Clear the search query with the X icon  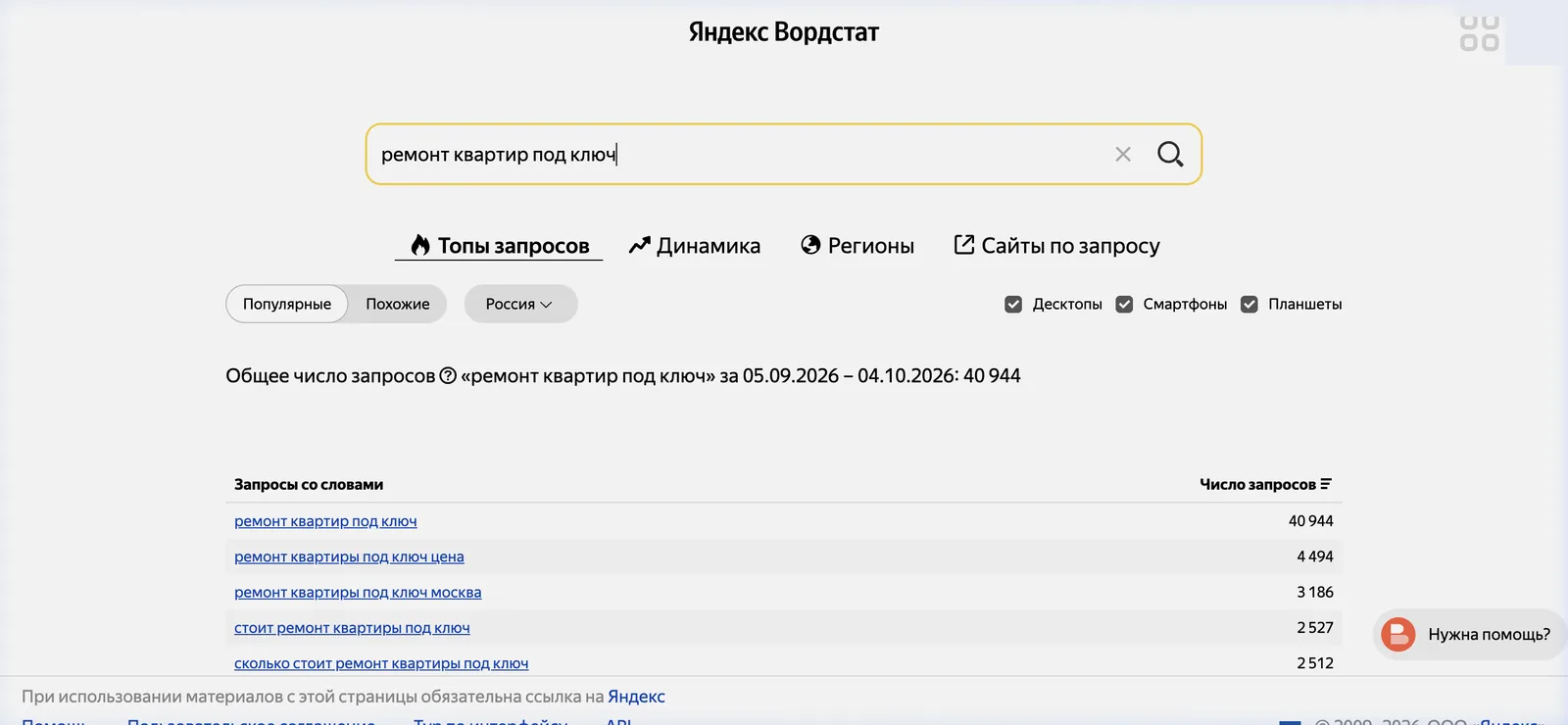1123,155
